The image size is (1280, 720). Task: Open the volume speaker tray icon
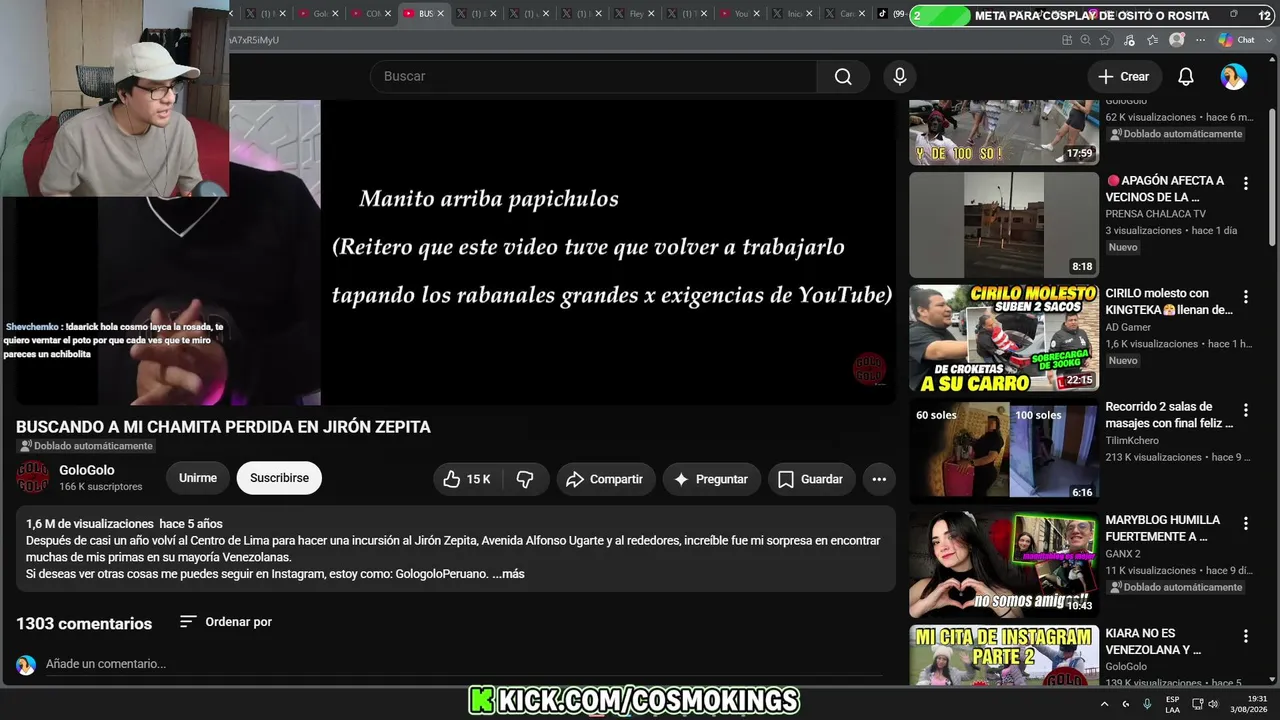[1212, 704]
